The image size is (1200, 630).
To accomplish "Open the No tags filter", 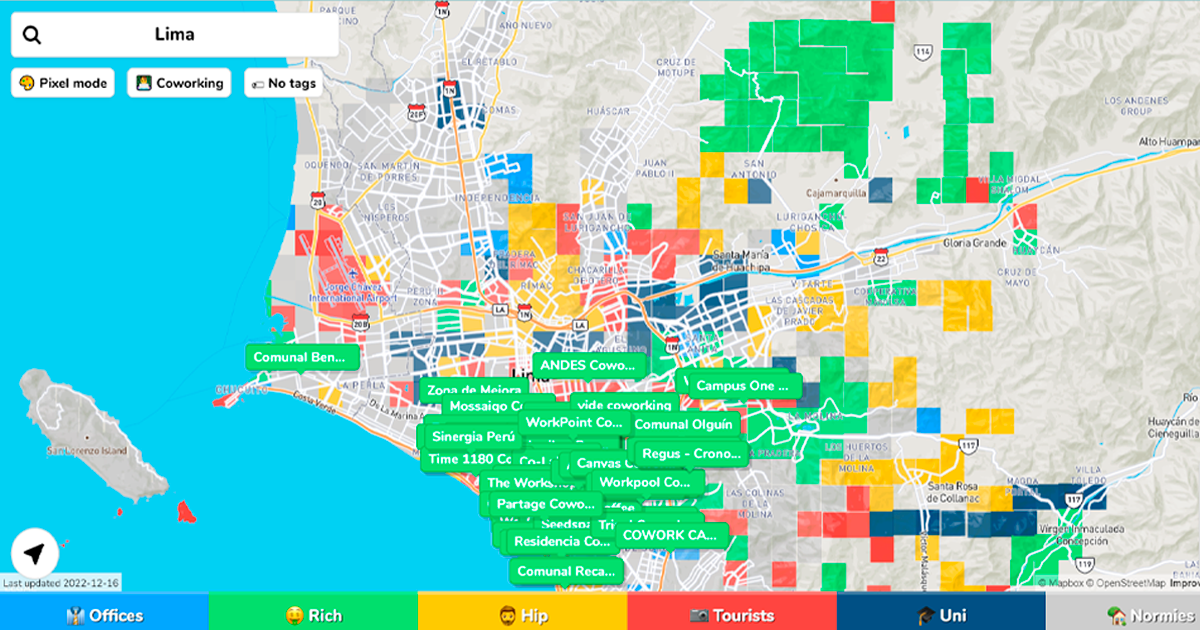I will 284,83.
